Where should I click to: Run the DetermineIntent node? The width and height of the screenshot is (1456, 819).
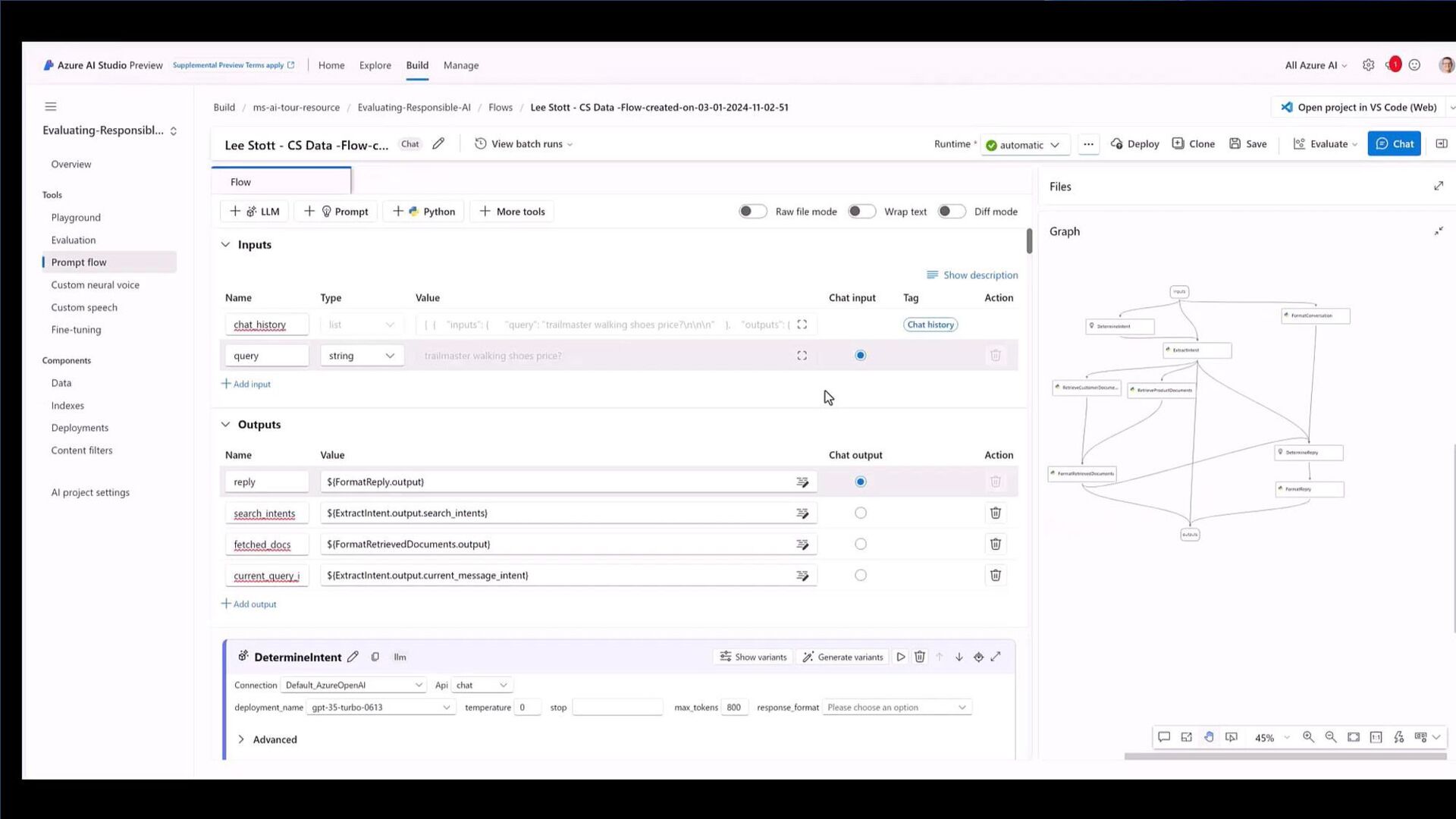point(901,657)
